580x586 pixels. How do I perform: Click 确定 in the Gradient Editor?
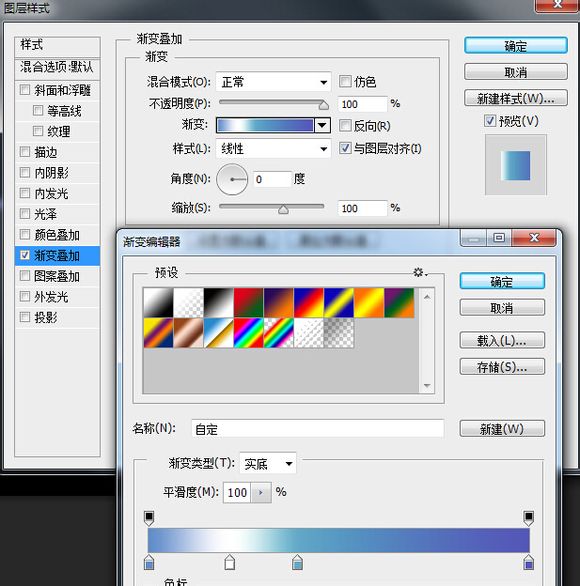(502, 281)
